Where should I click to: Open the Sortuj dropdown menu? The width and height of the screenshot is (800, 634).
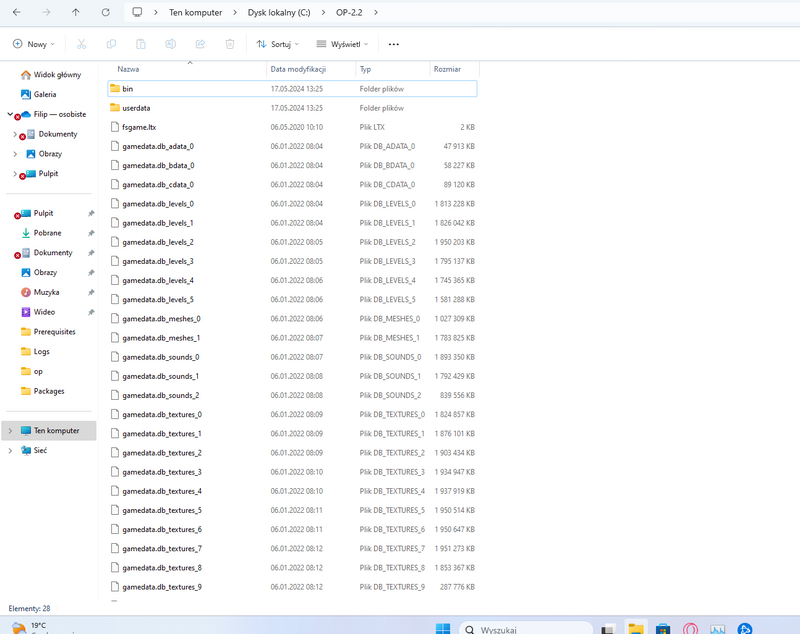[277, 44]
